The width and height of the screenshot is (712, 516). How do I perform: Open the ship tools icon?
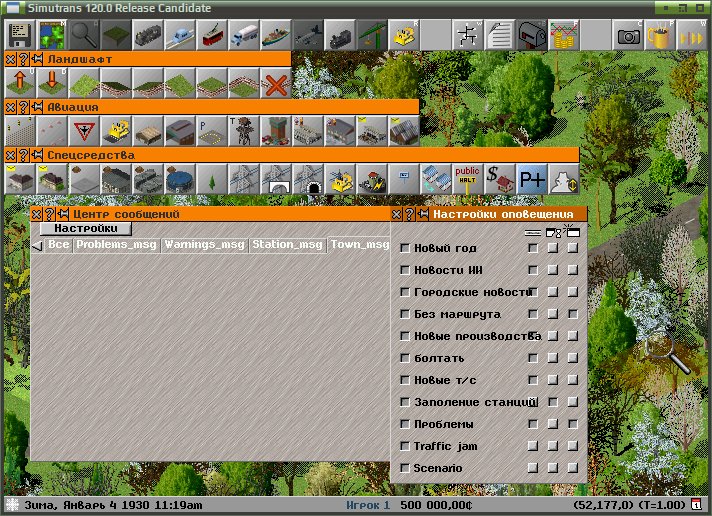(276, 35)
